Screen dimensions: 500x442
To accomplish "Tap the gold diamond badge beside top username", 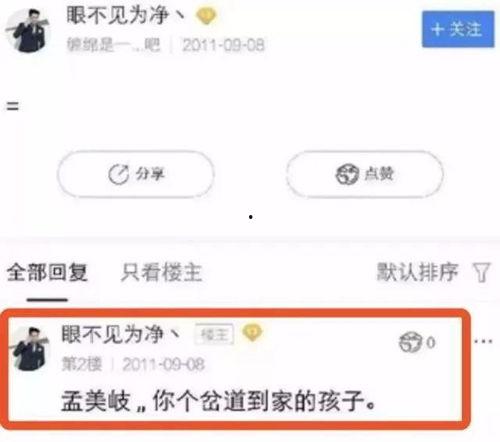I will tap(206, 15).
